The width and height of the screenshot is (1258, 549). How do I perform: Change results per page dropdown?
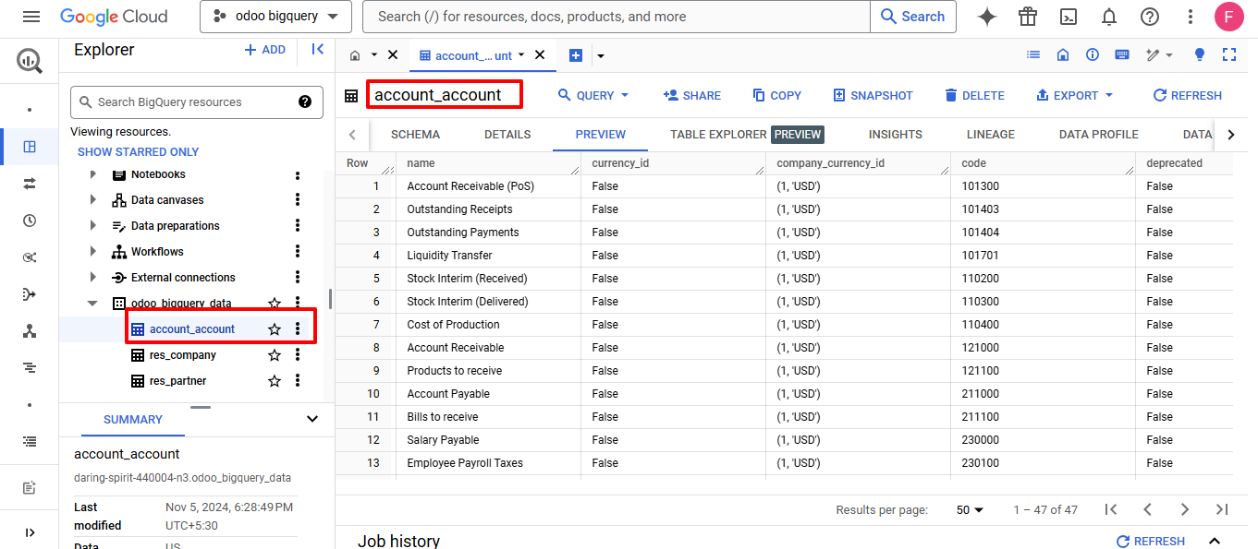(x=969, y=510)
